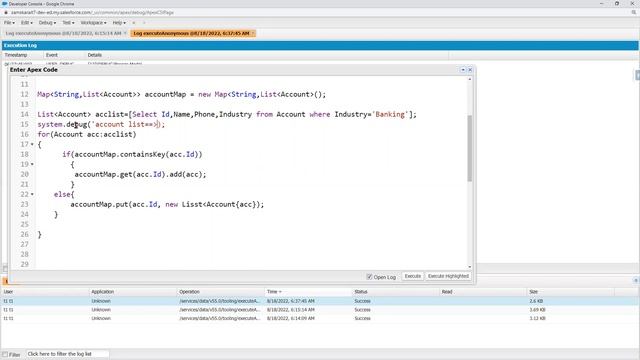Sort logs by the Size column
The height and width of the screenshot is (360, 640).
pyautogui.click(x=571, y=292)
